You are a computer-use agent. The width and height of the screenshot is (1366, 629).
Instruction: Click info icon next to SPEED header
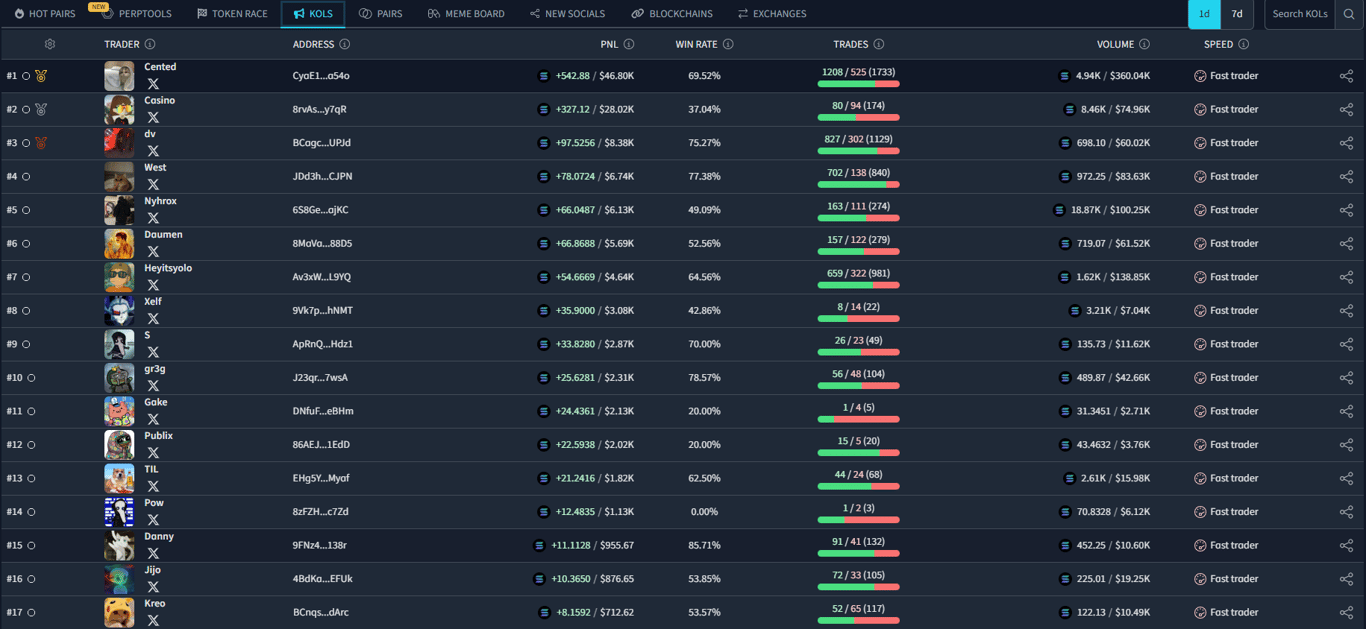pos(1244,44)
